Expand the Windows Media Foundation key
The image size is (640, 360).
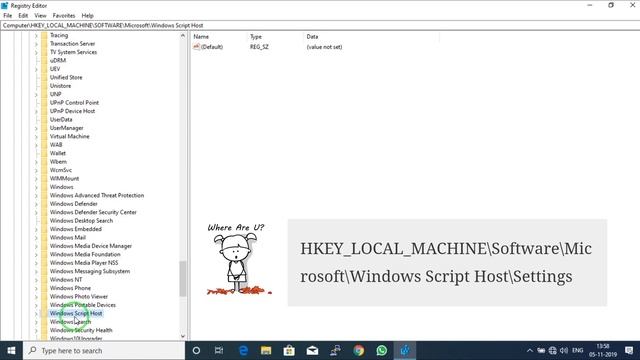36,255
